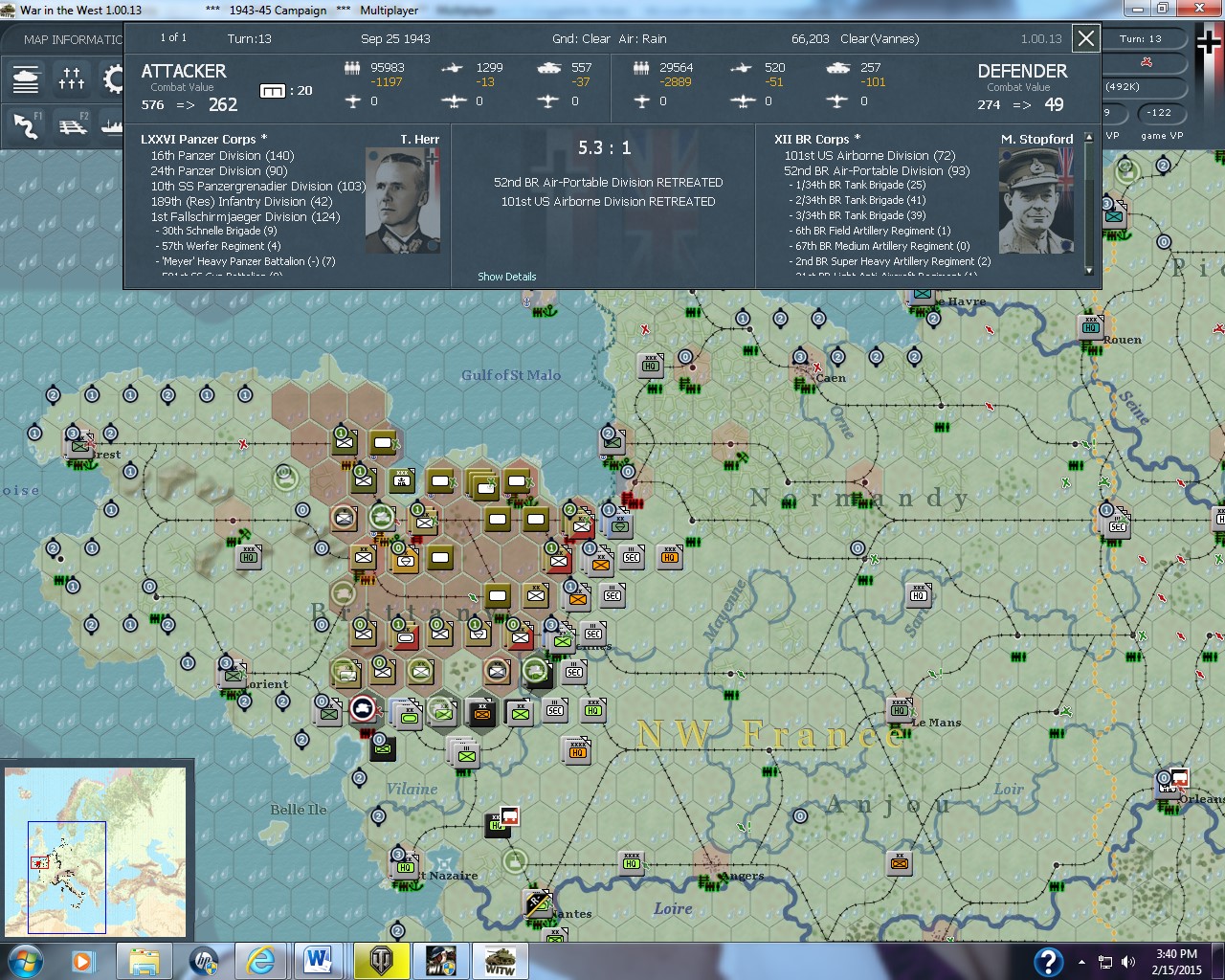Click the HQ counter north of Caen coast

(x=651, y=366)
